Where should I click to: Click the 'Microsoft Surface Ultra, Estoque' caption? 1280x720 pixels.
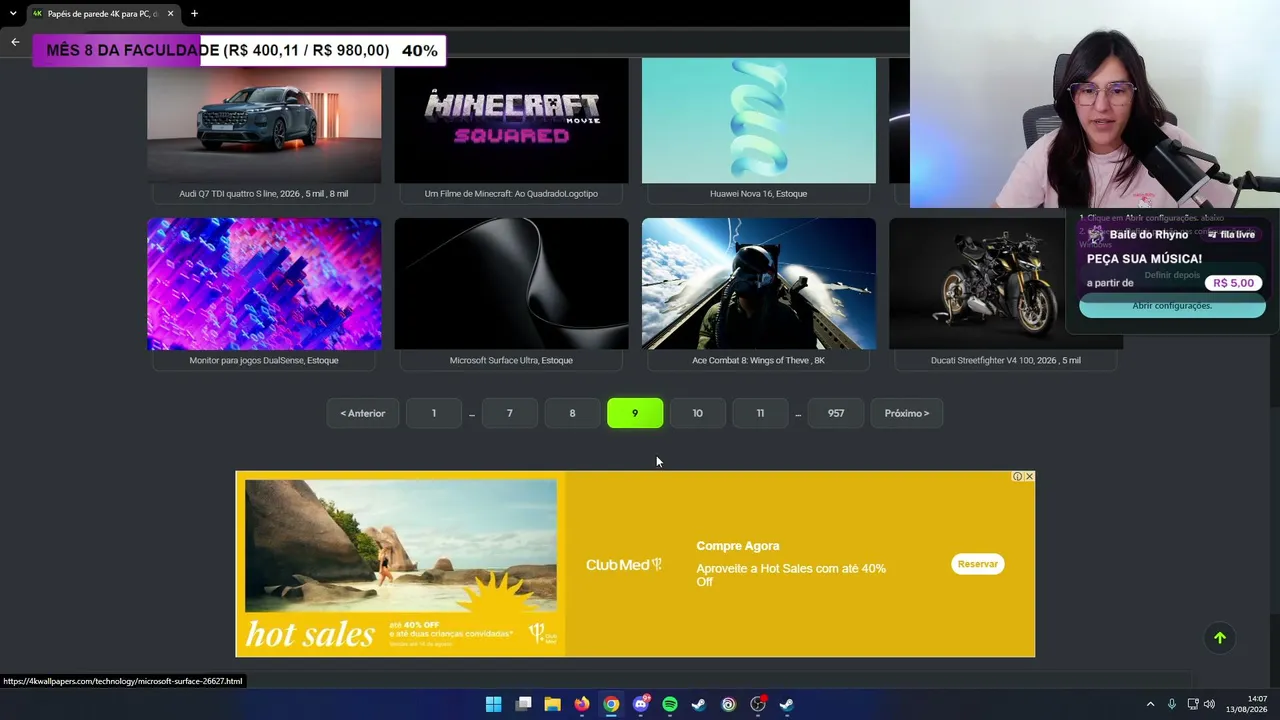tap(511, 360)
